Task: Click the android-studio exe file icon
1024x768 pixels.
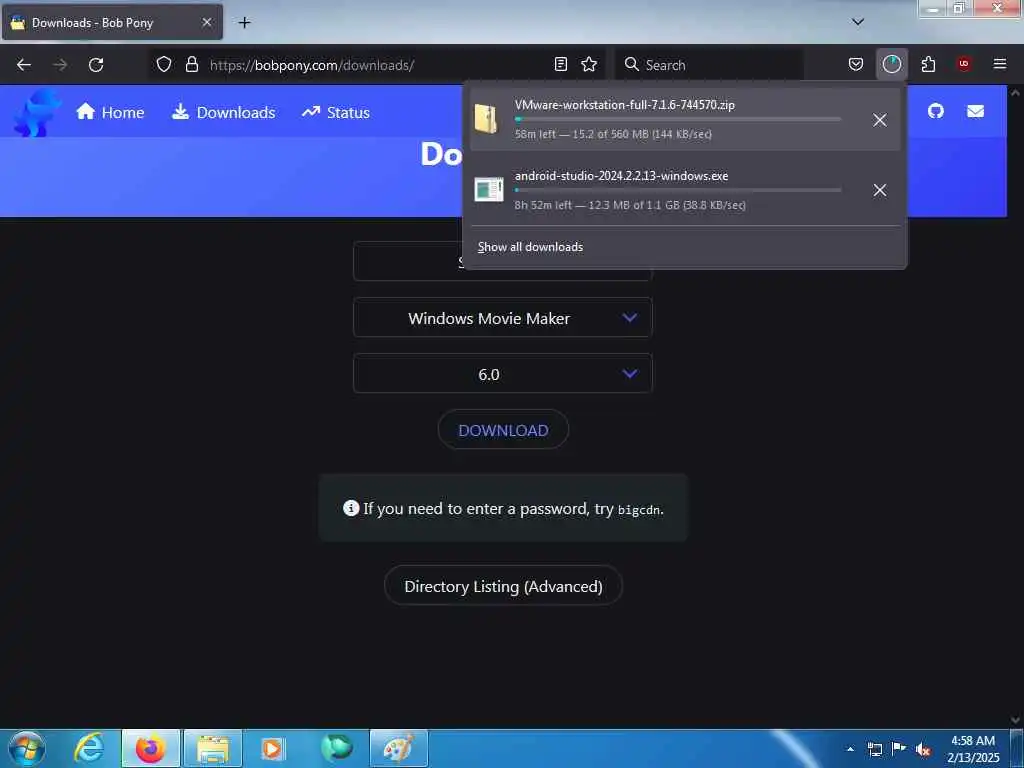Action: [488, 189]
